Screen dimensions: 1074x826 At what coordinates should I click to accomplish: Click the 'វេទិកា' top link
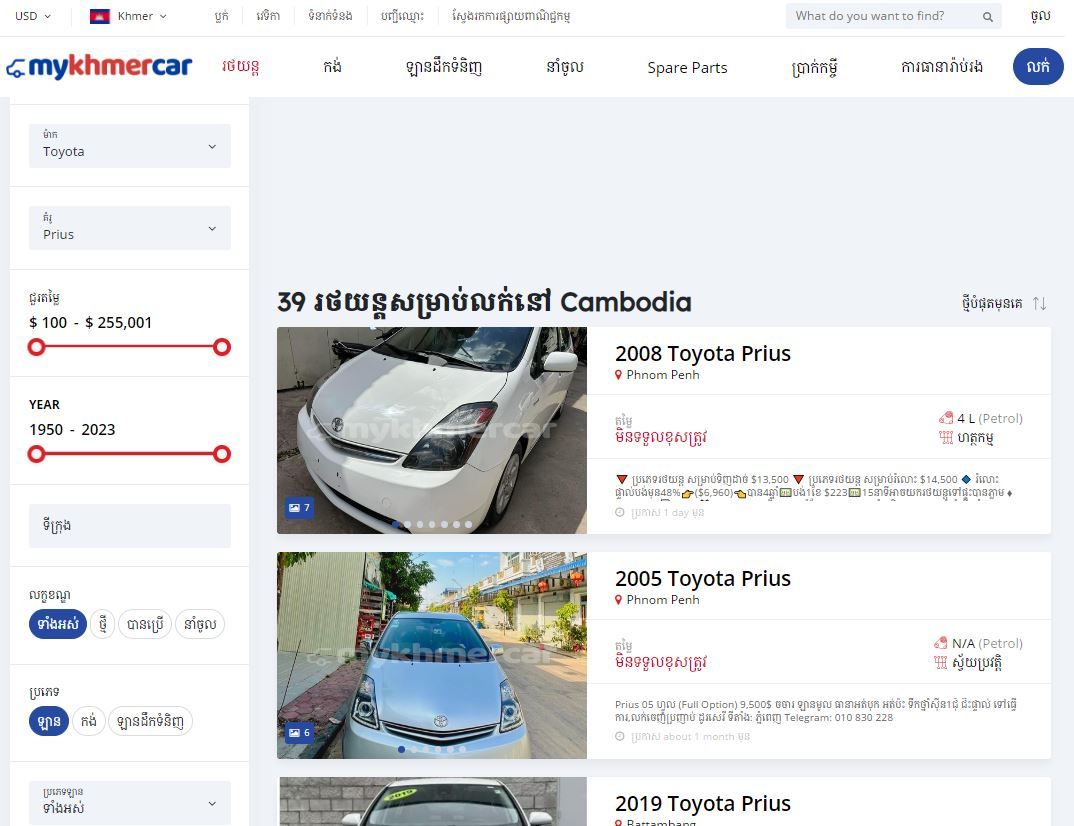pyautogui.click(x=268, y=16)
